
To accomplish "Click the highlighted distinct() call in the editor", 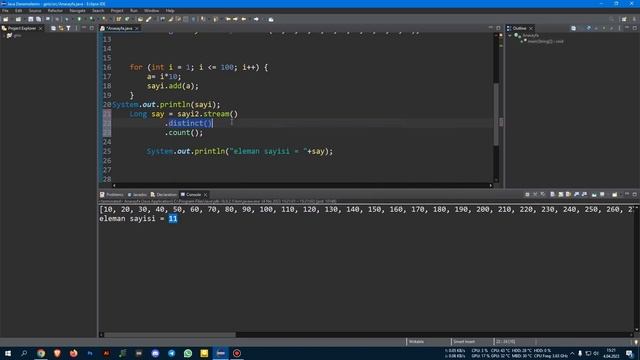I will pyautogui.click(x=190, y=123).
